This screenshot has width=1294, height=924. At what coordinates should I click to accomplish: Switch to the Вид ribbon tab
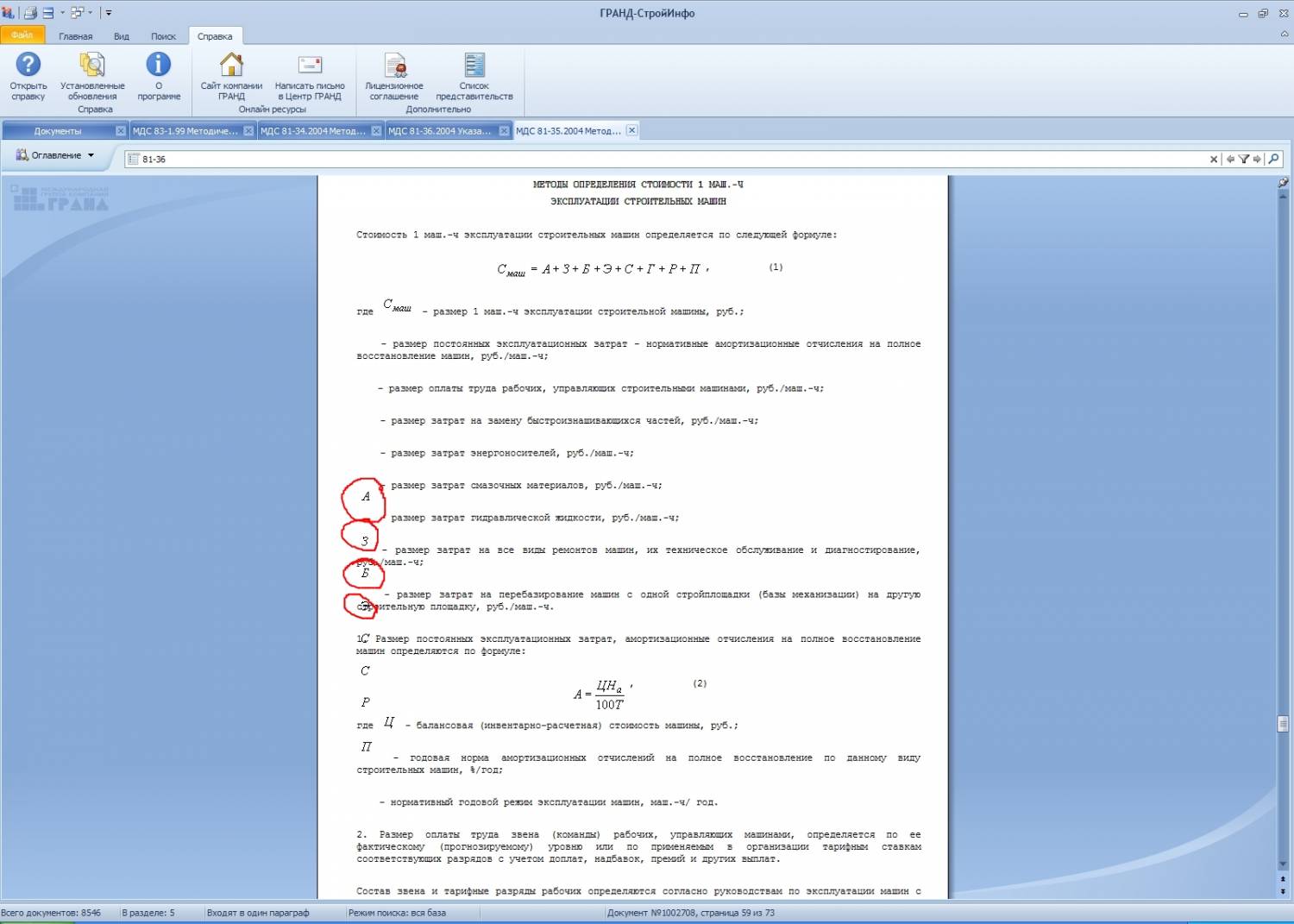click(x=122, y=36)
